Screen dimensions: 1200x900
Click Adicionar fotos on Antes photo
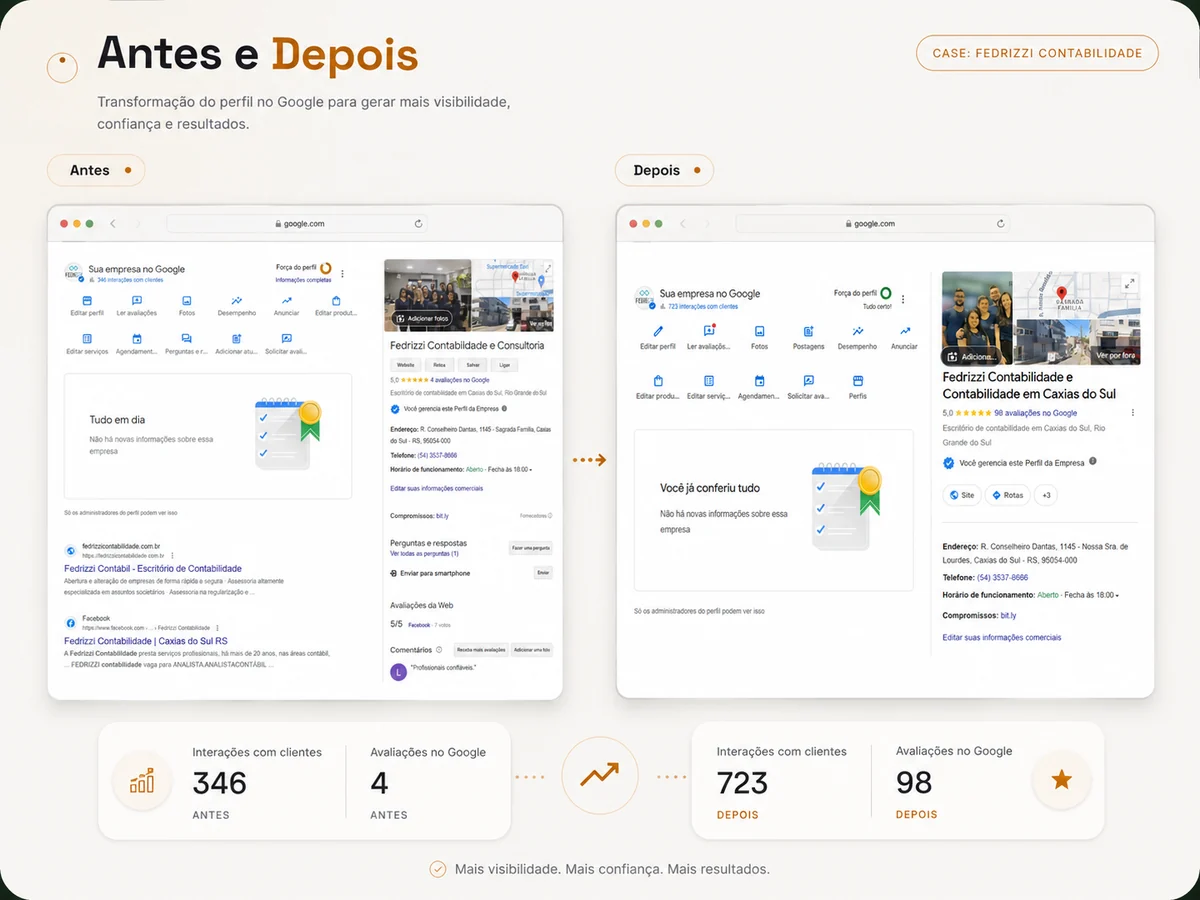click(x=422, y=319)
